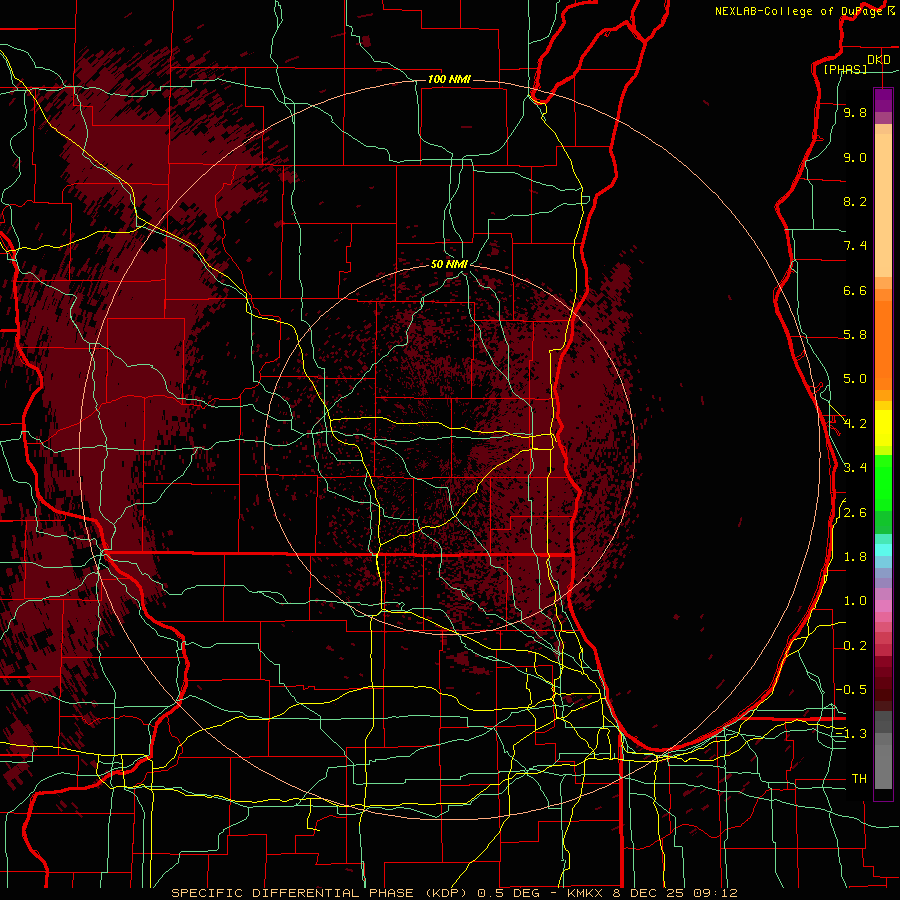Click the -0.5 color scale value
900x900 pixels.
851,689
